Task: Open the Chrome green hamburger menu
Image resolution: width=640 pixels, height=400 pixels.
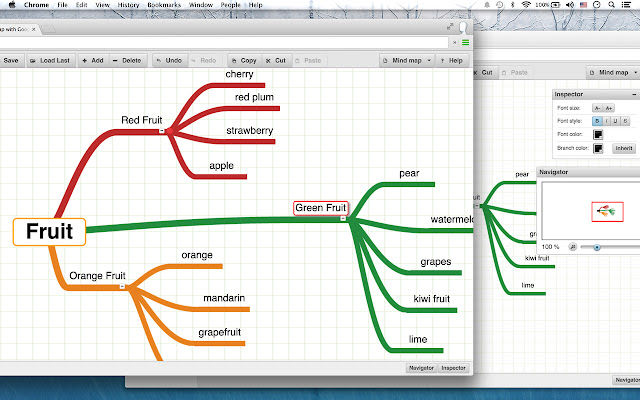Action: coord(465,42)
